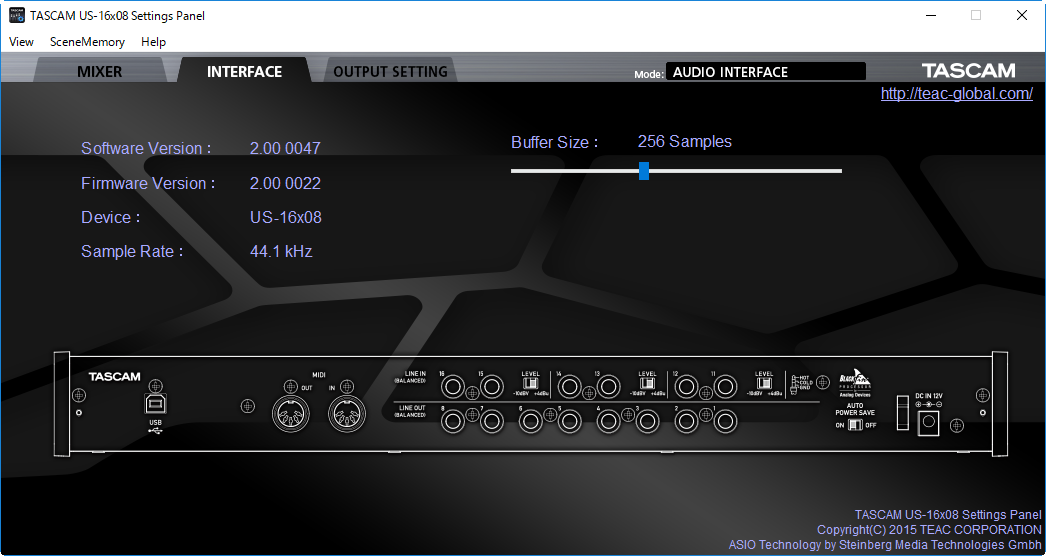Click the TASCAM logo in the header
Screen dimensions: 1046x556
click(969, 71)
